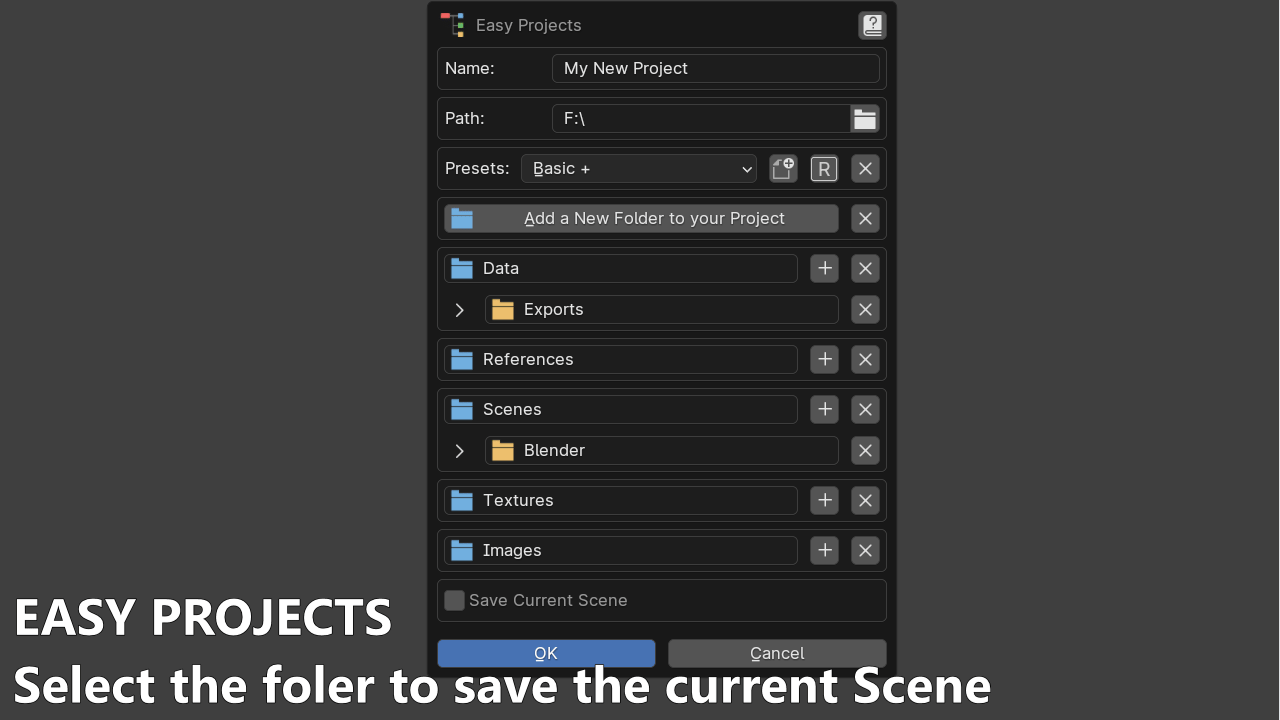The image size is (1280, 720).
Task: Open the Presets dropdown showing Basic +
Action: [639, 169]
